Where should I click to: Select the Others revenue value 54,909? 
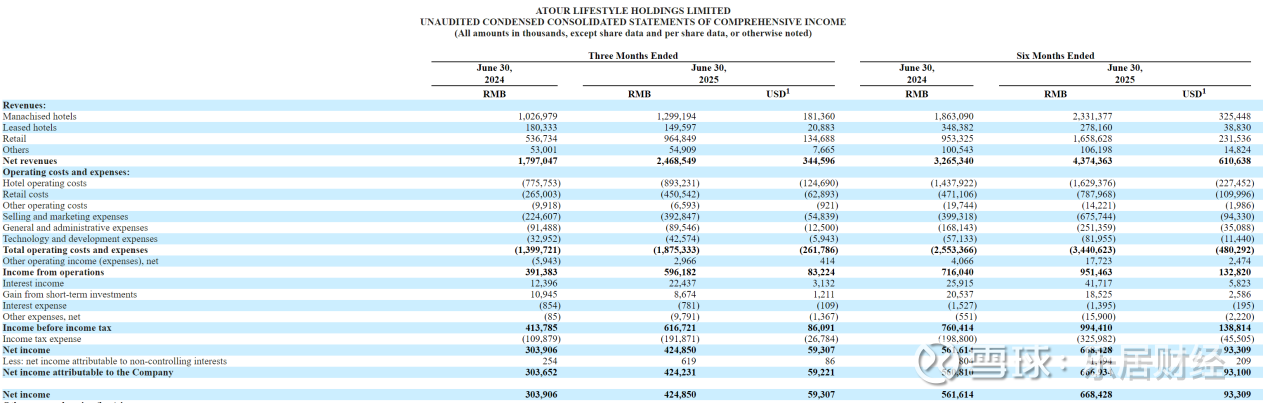click(x=683, y=150)
